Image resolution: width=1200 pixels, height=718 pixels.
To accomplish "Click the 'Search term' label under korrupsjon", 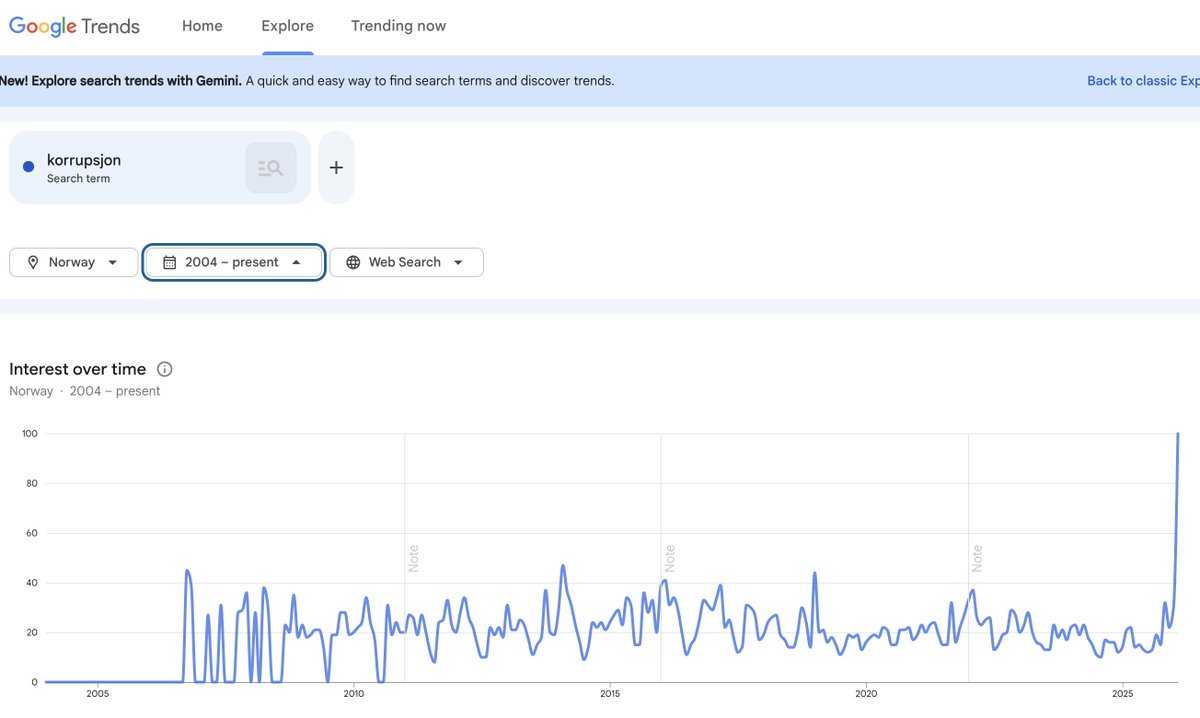I will [x=78, y=179].
